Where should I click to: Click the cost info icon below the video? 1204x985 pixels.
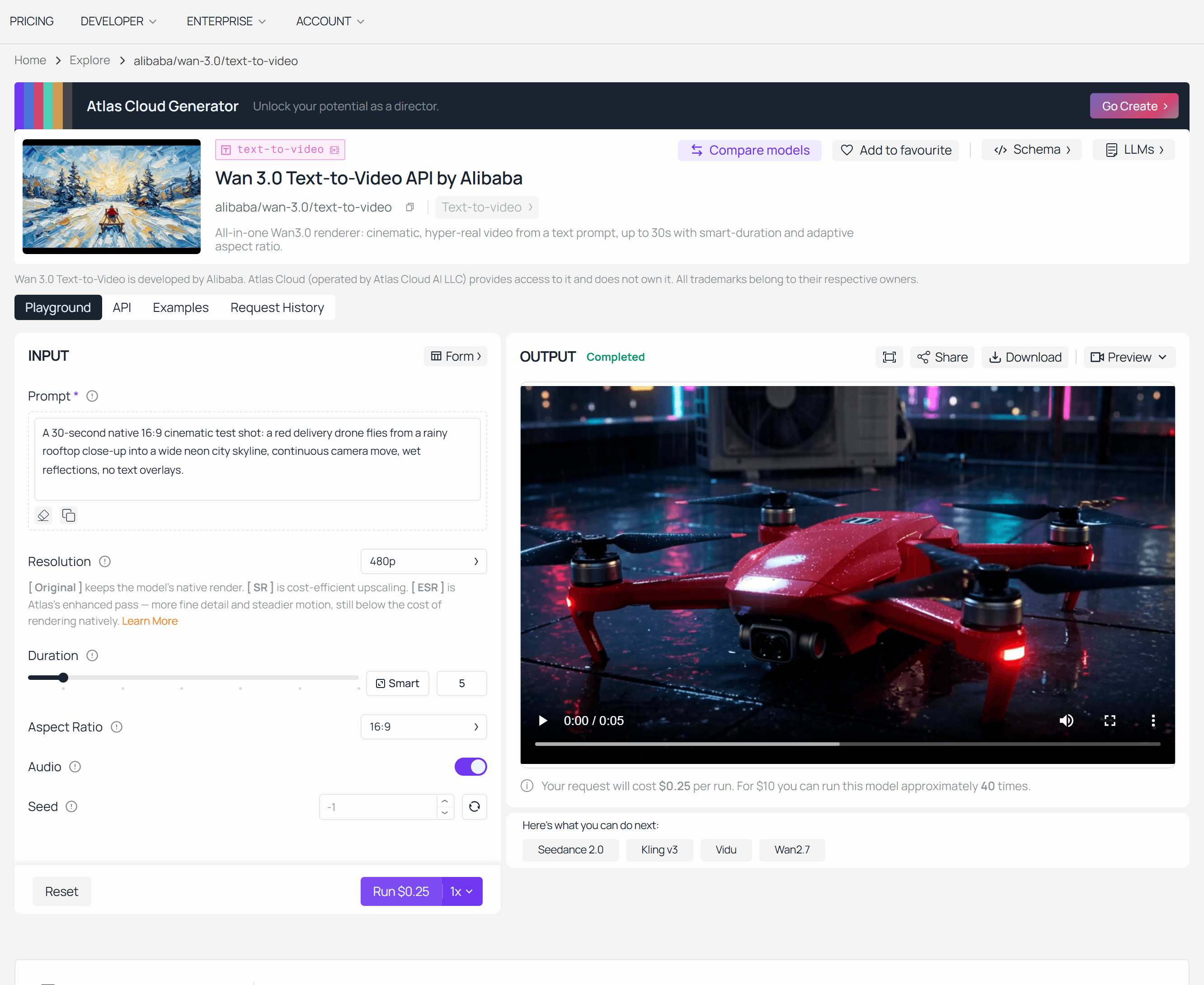527,786
